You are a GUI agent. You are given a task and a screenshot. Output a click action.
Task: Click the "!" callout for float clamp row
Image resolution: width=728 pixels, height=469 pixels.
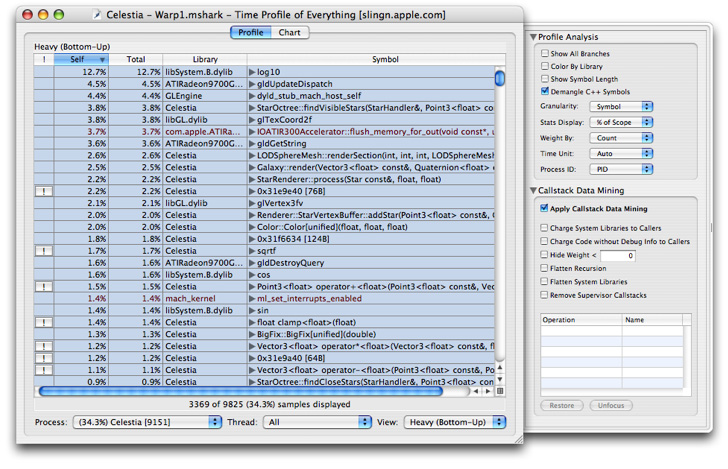pos(46,322)
